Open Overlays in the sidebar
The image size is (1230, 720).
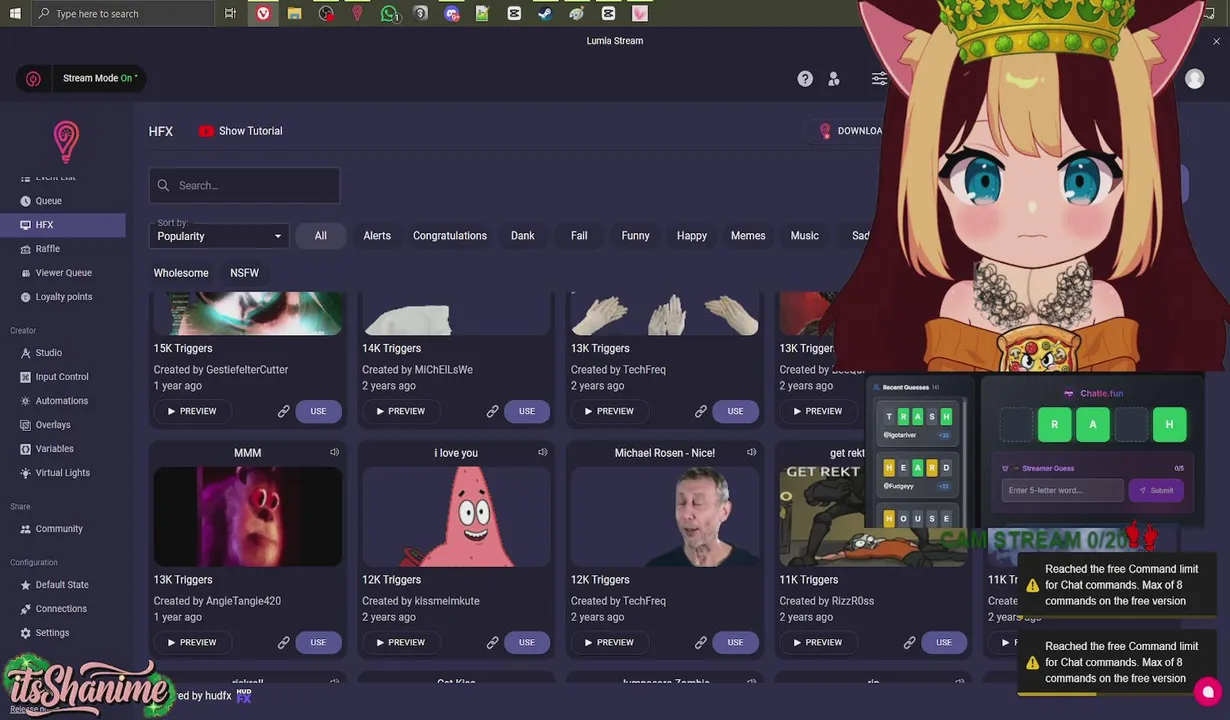(62, 425)
